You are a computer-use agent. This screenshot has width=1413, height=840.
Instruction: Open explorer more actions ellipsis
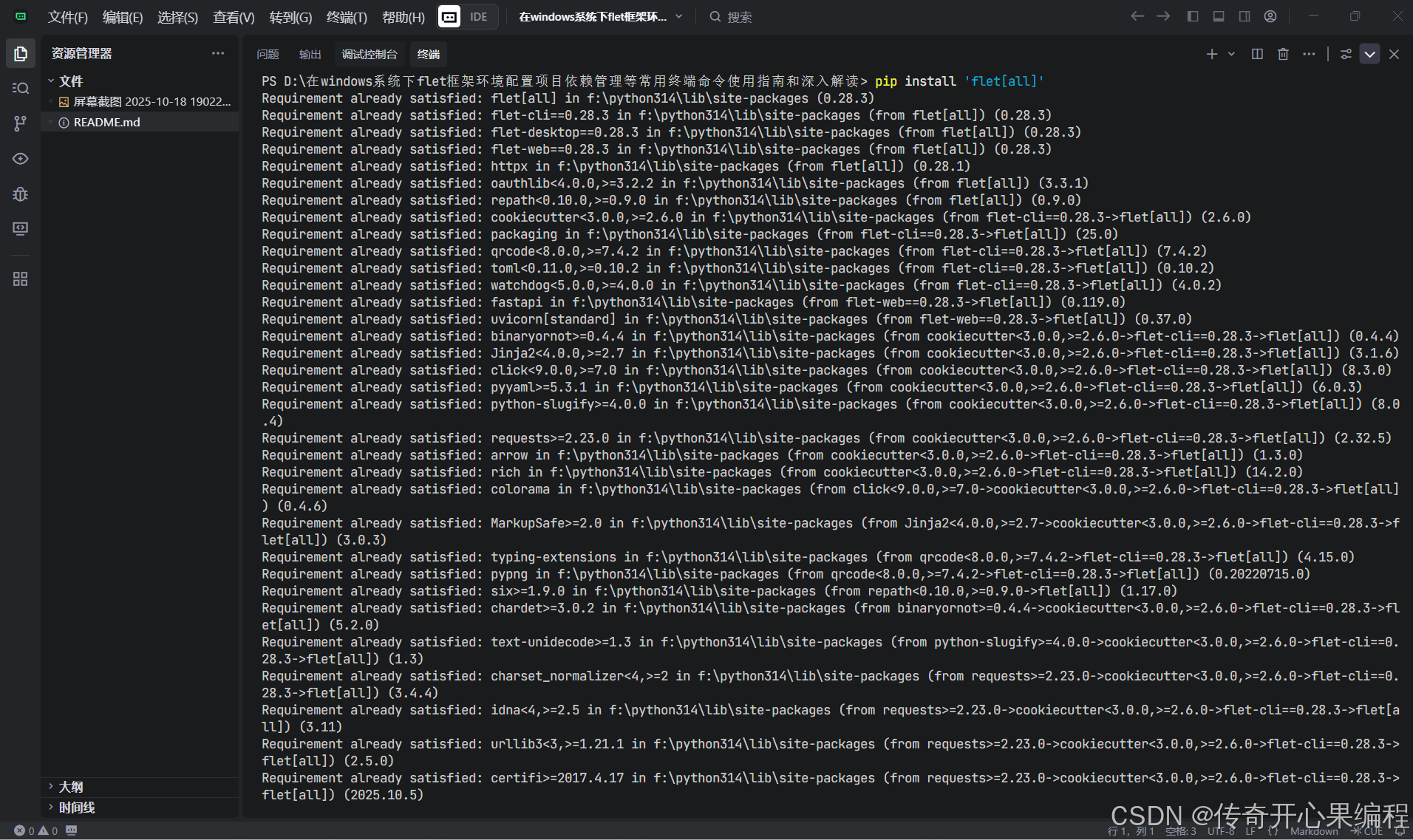218,53
